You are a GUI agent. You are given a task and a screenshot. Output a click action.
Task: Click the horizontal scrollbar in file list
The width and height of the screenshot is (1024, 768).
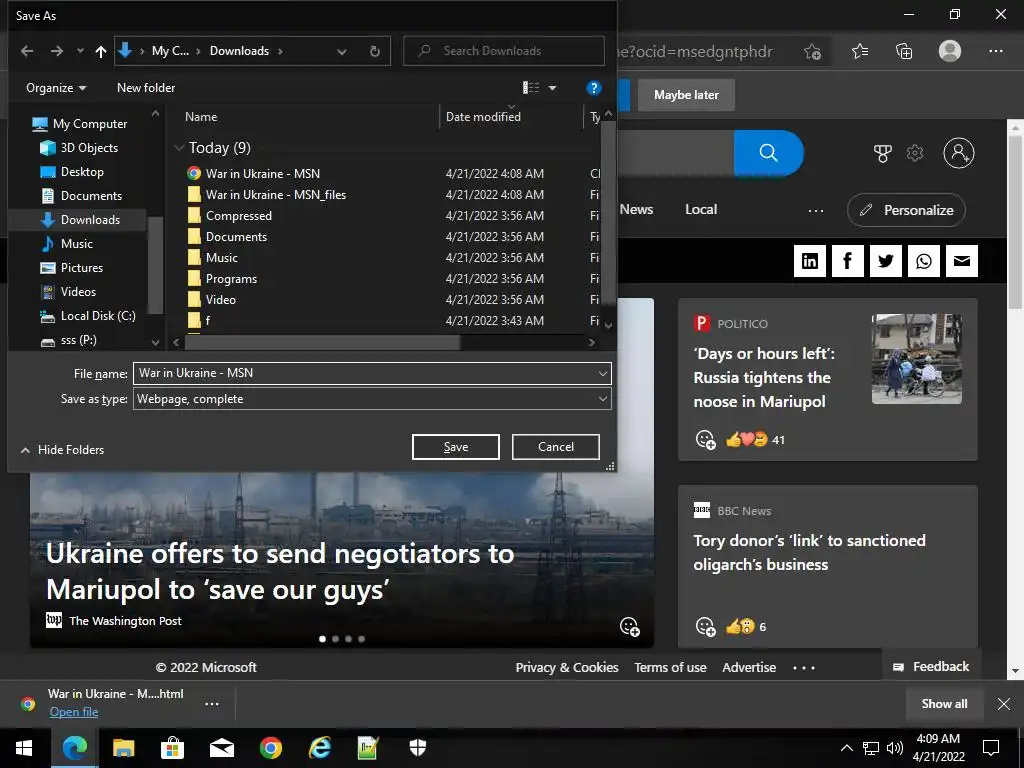click(321, 342)
